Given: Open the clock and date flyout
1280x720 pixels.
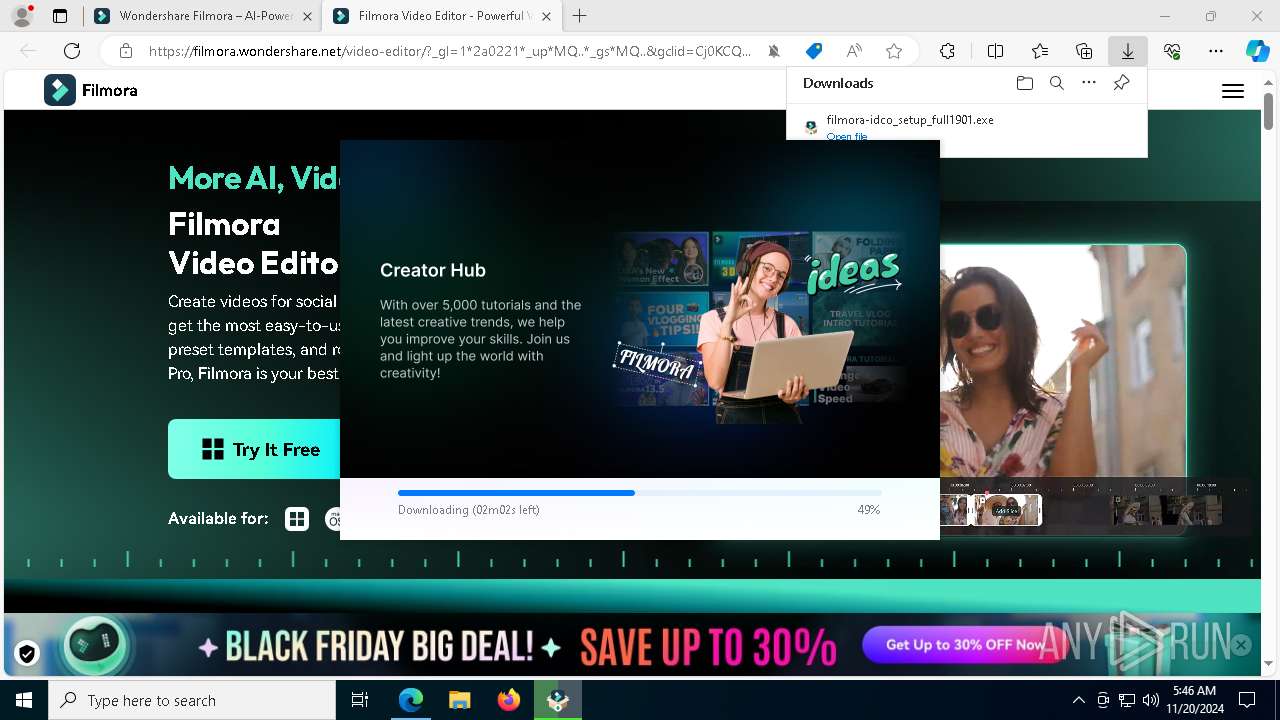Looking at the screenshot, I should point(1194,700).
